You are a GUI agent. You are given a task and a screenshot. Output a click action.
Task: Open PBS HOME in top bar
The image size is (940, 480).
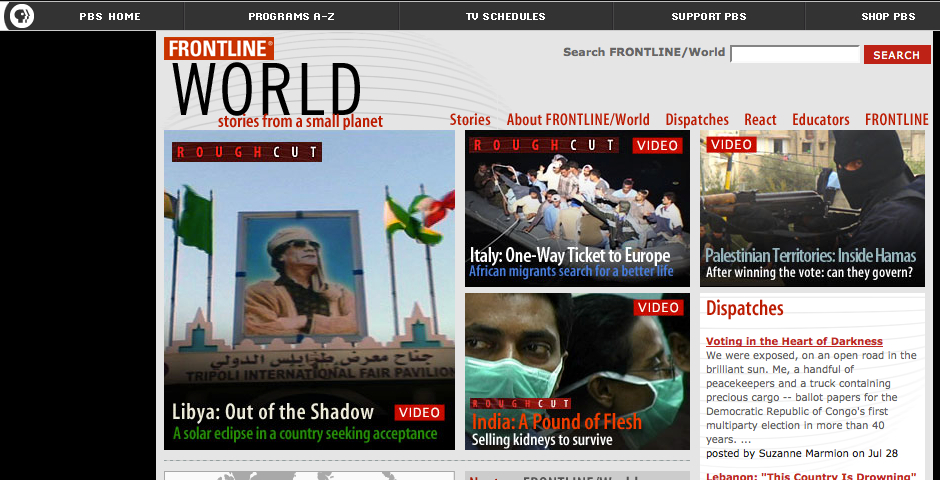click(x=110, y=17)
